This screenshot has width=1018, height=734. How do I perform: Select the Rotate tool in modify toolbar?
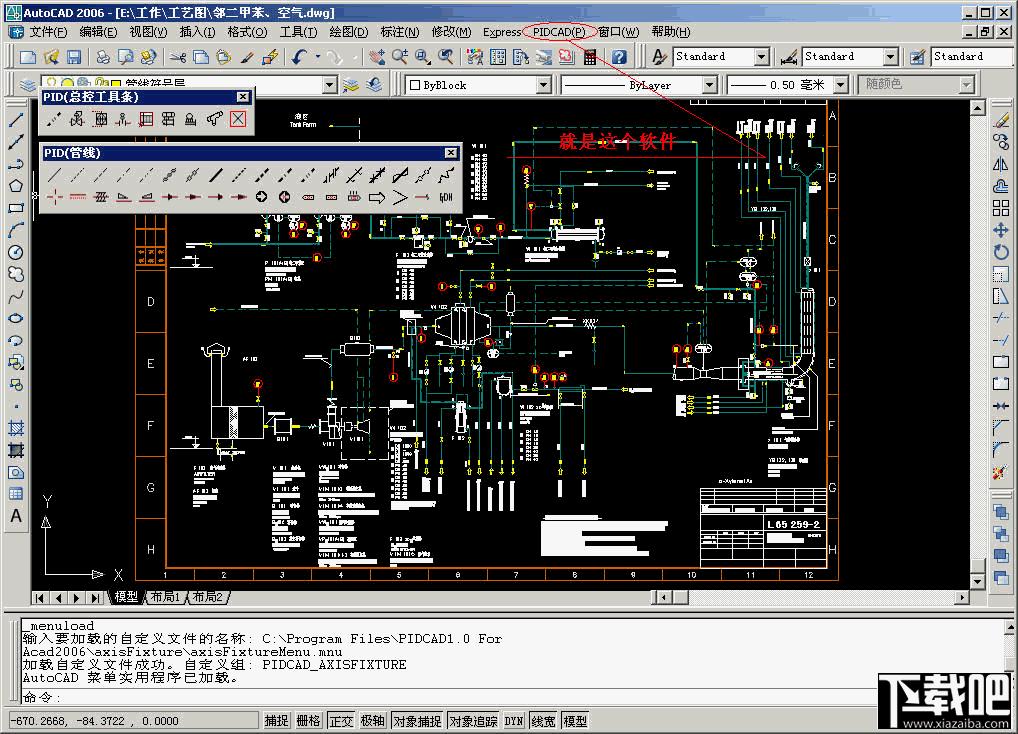1000,252
